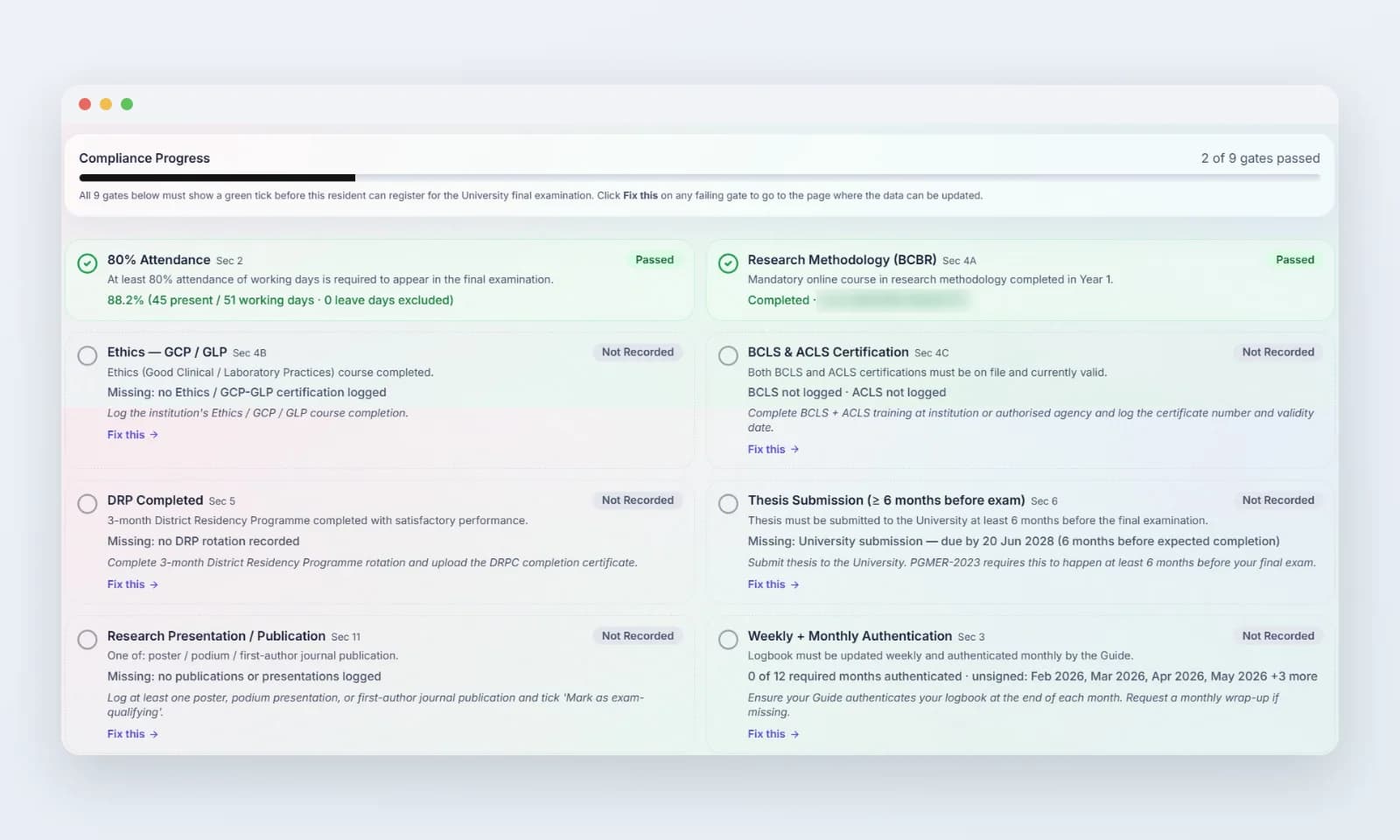Click '0 of 12 required months authenticated' text

pos(855,676)
